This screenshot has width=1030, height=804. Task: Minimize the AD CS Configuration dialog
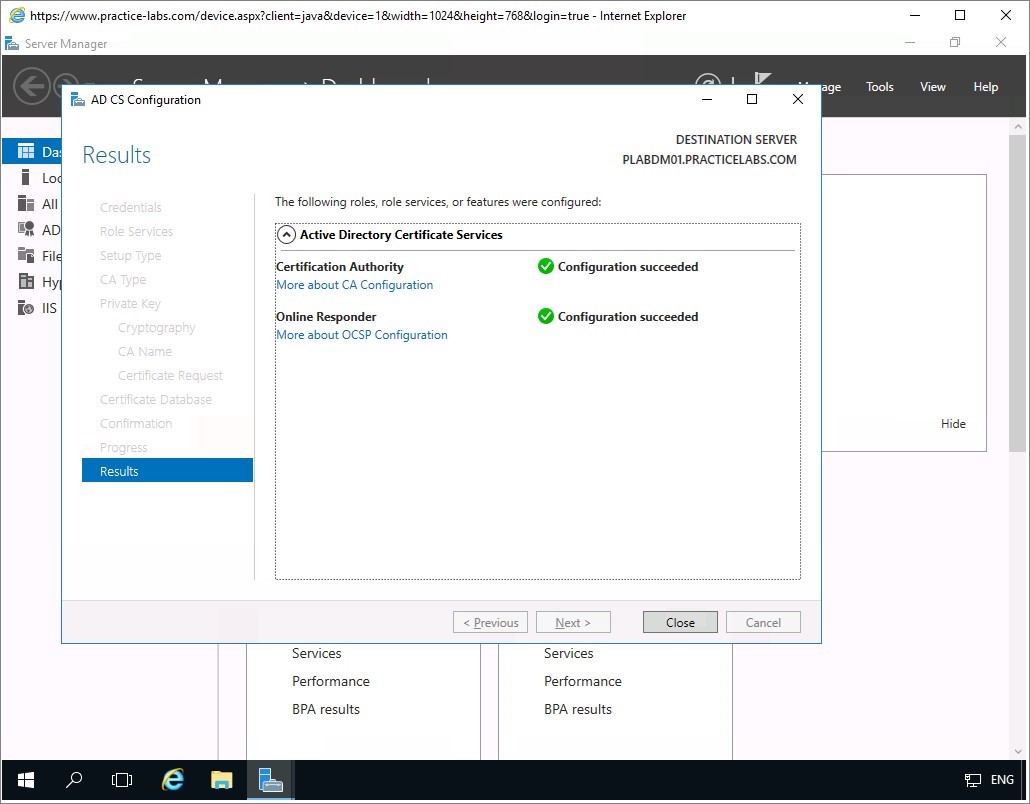[707, 99]
